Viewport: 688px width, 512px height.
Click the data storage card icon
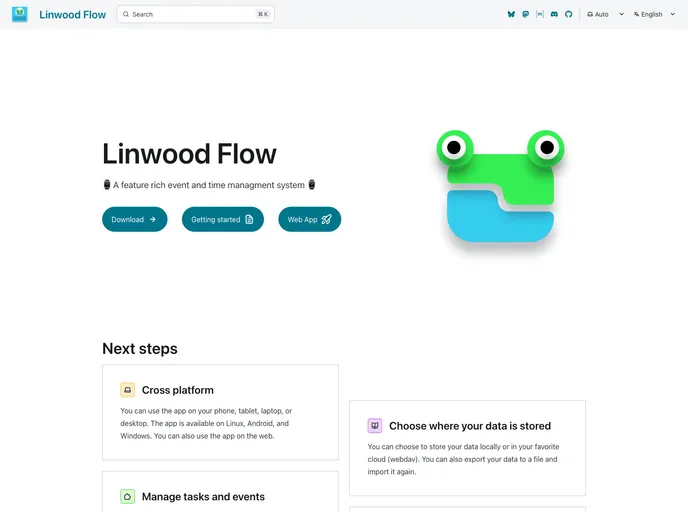(375, 426)
